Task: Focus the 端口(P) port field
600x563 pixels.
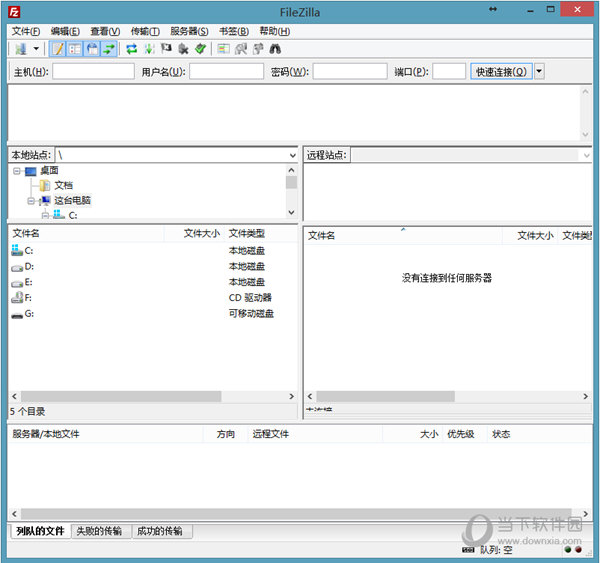Action: tap(449, 72)
